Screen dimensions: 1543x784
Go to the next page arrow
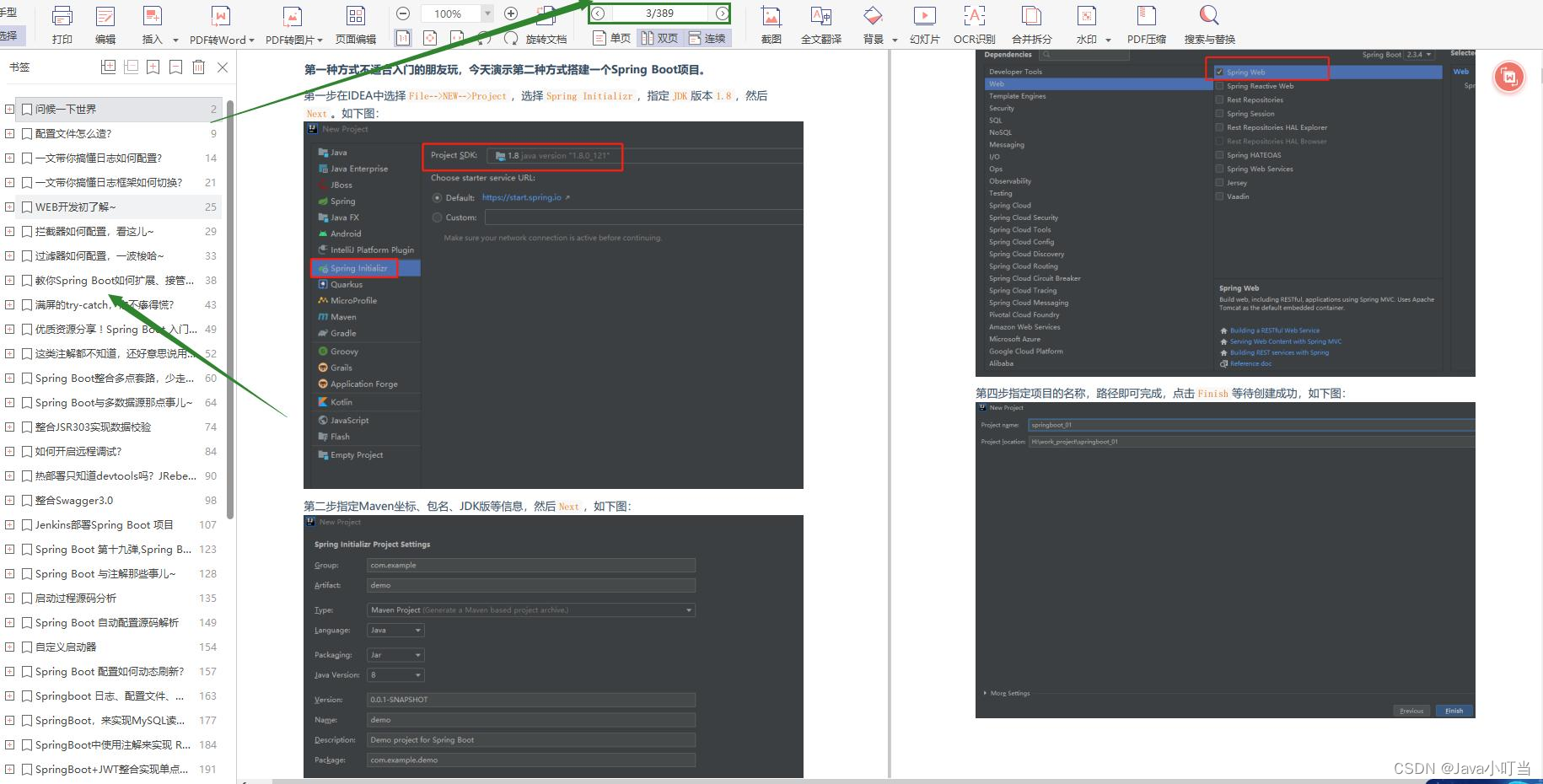(722, 13)
